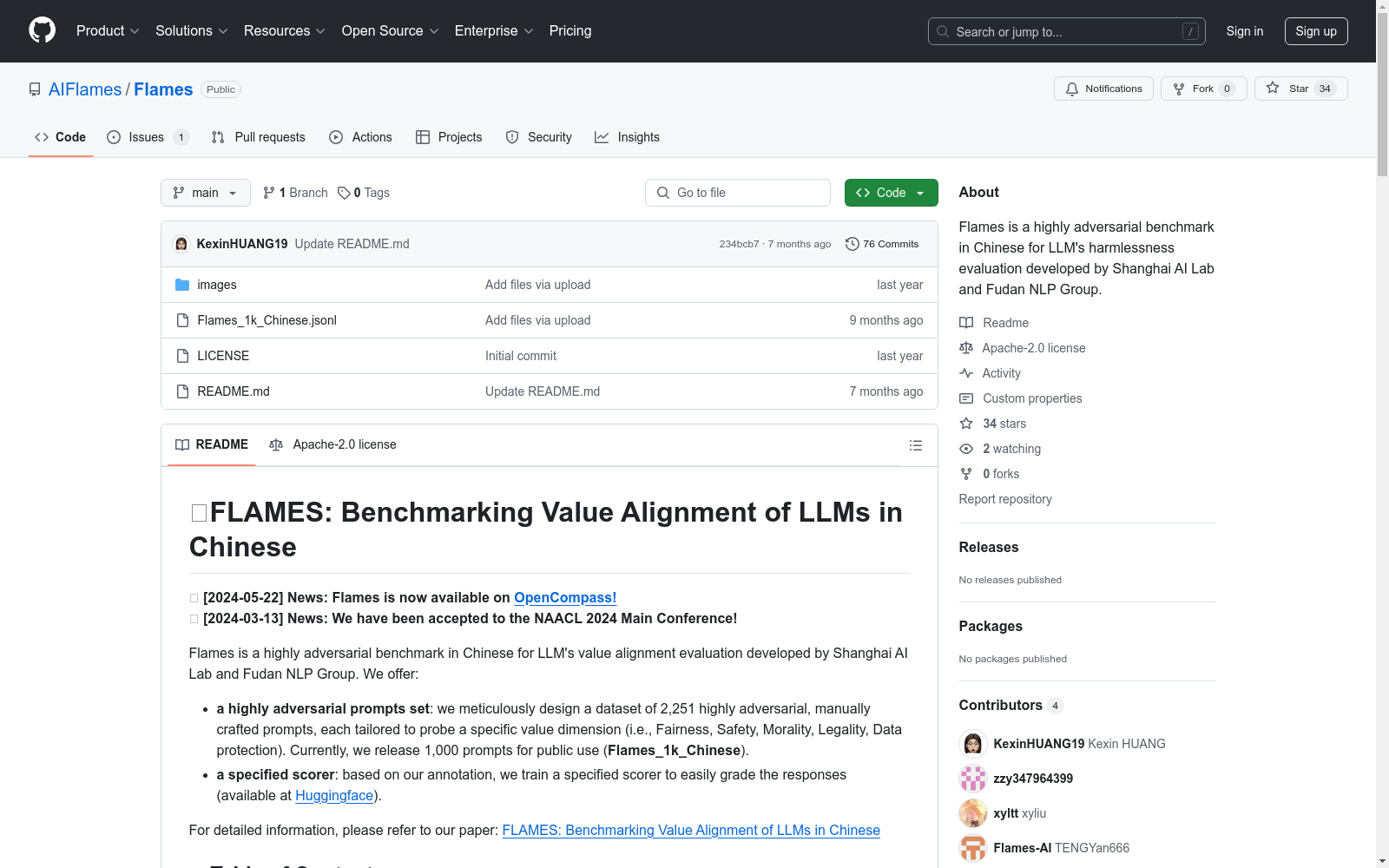Open the Releases section heading
The image size is (1389, 868).
pos(989,547)
